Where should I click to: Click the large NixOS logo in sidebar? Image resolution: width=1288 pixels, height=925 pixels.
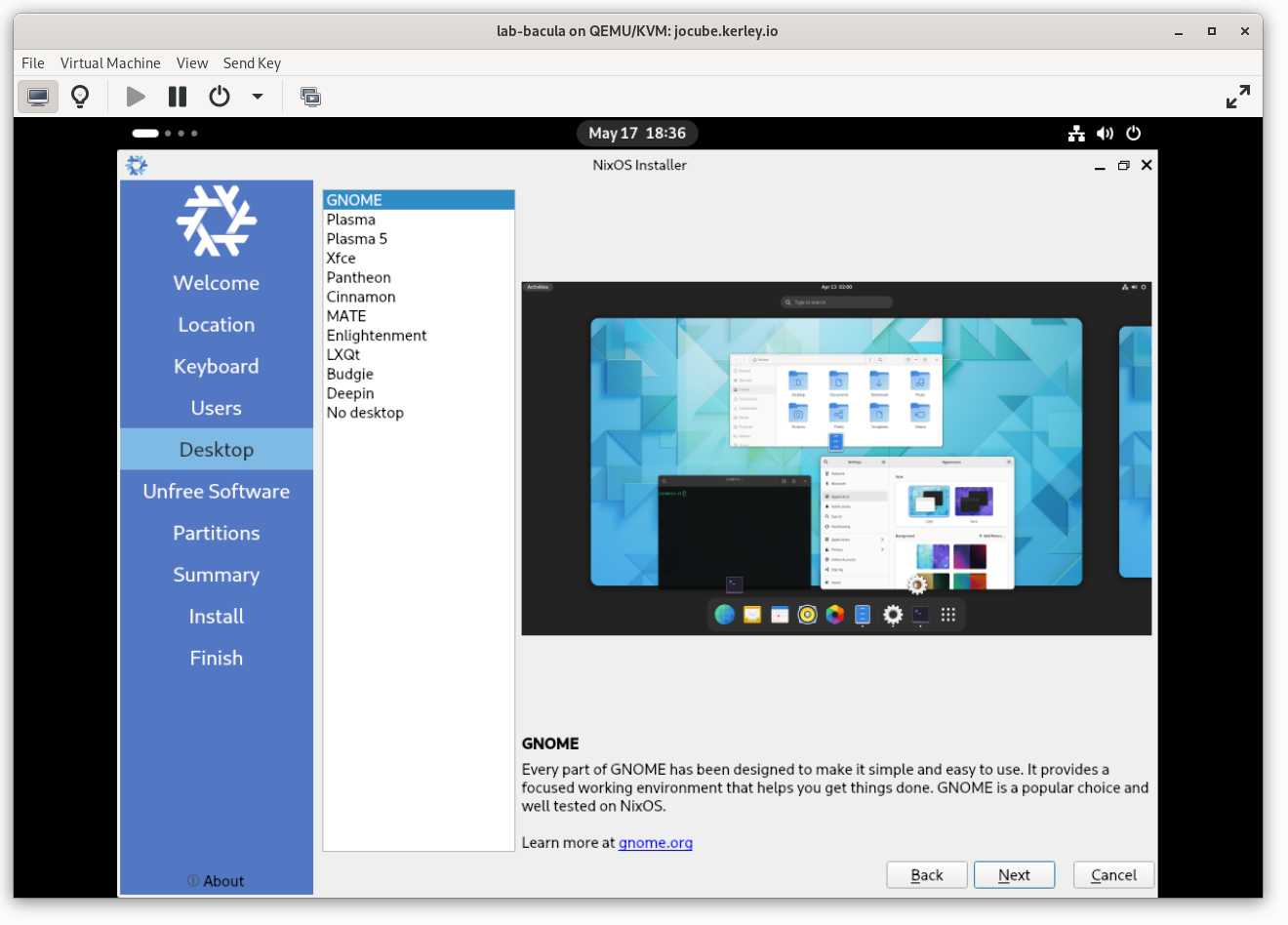pos(217,221)
